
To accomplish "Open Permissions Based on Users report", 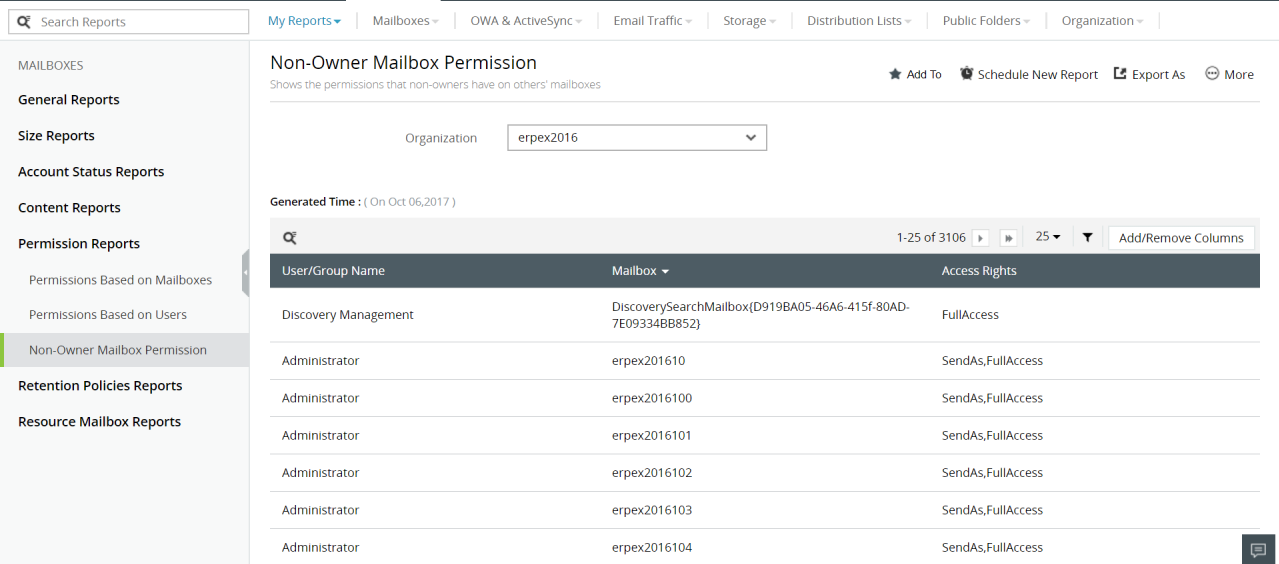I will 108,315.
